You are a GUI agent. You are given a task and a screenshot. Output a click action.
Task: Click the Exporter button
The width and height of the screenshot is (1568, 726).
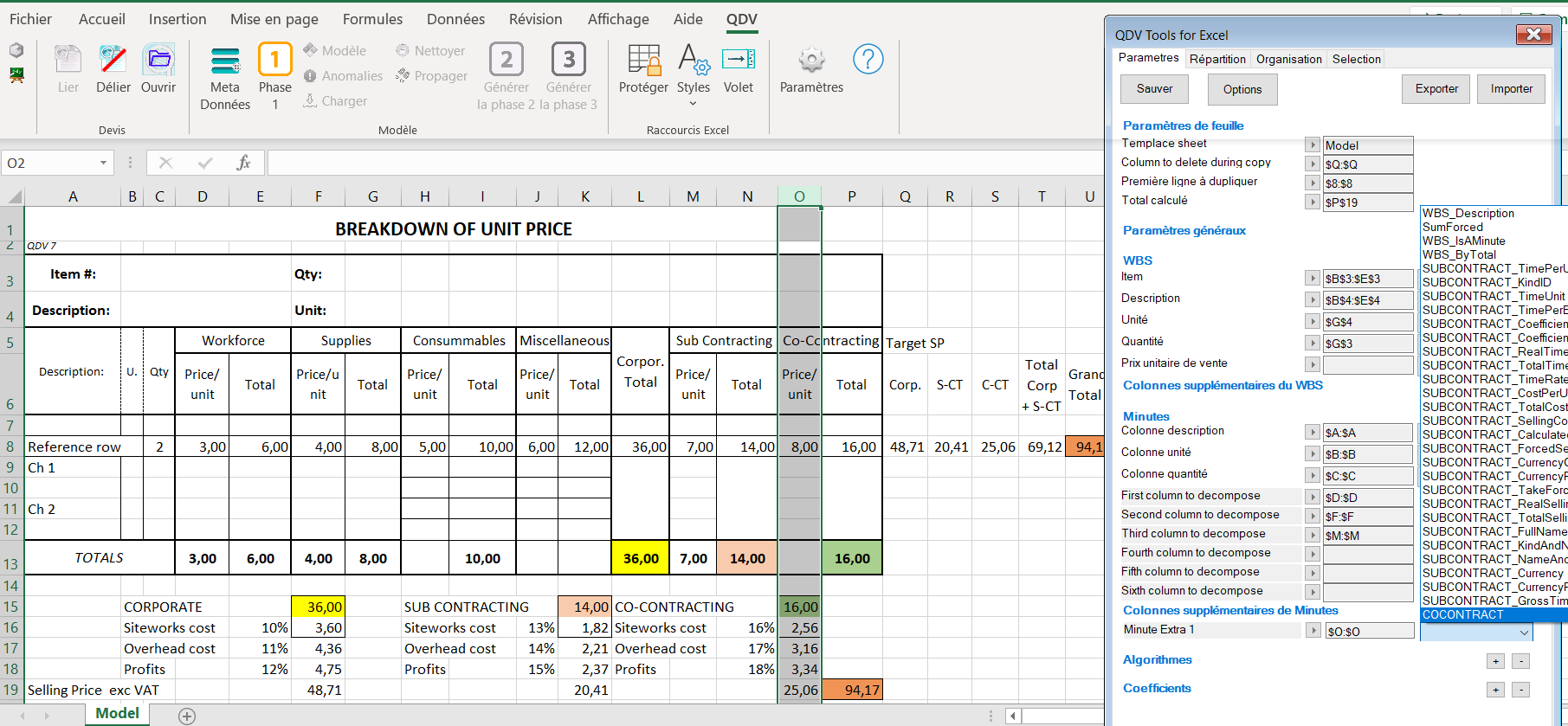pyautogui.click(x=1436, y=89)
